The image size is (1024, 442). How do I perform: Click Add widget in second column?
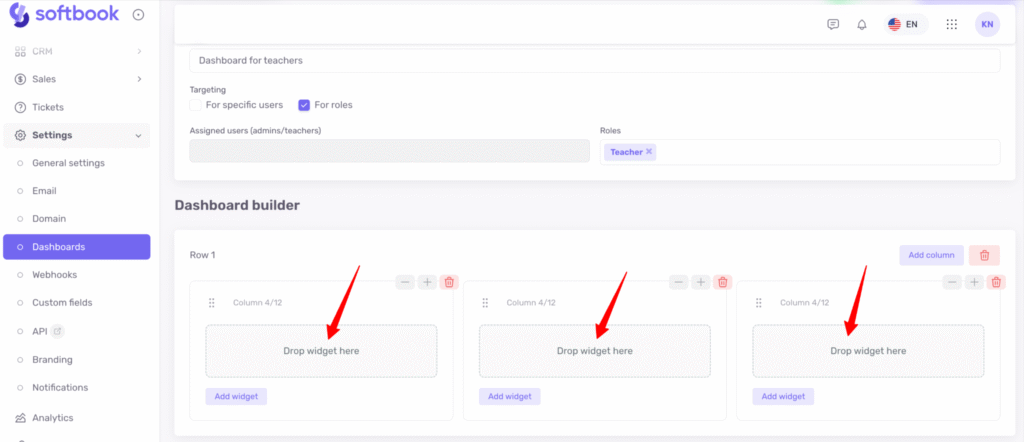pyautogui.click(x=509, y=396)
